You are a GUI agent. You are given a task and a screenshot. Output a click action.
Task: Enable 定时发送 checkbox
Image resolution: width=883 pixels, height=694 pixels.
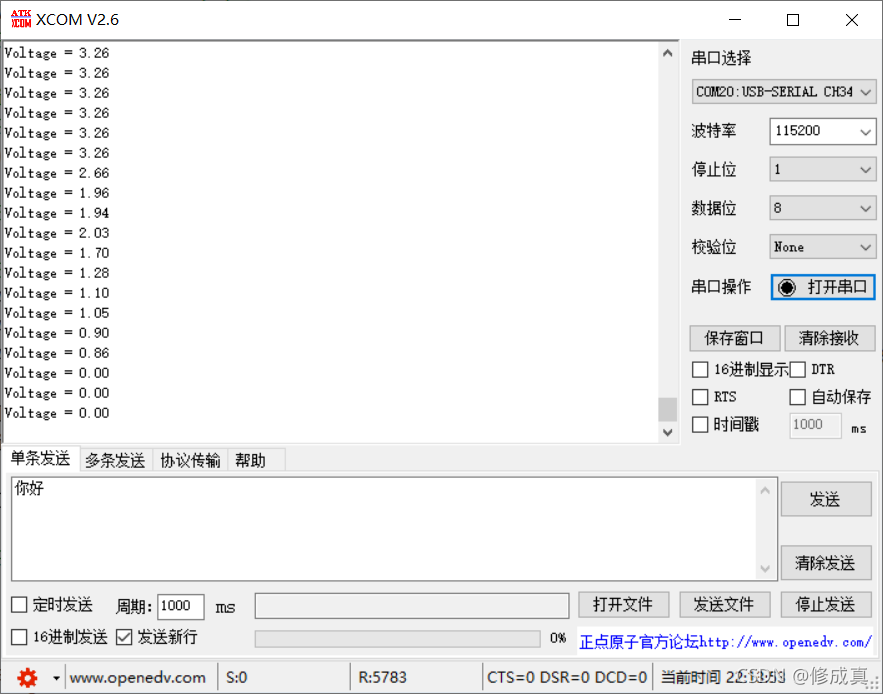pyautogui.click(x=19, y=605)
